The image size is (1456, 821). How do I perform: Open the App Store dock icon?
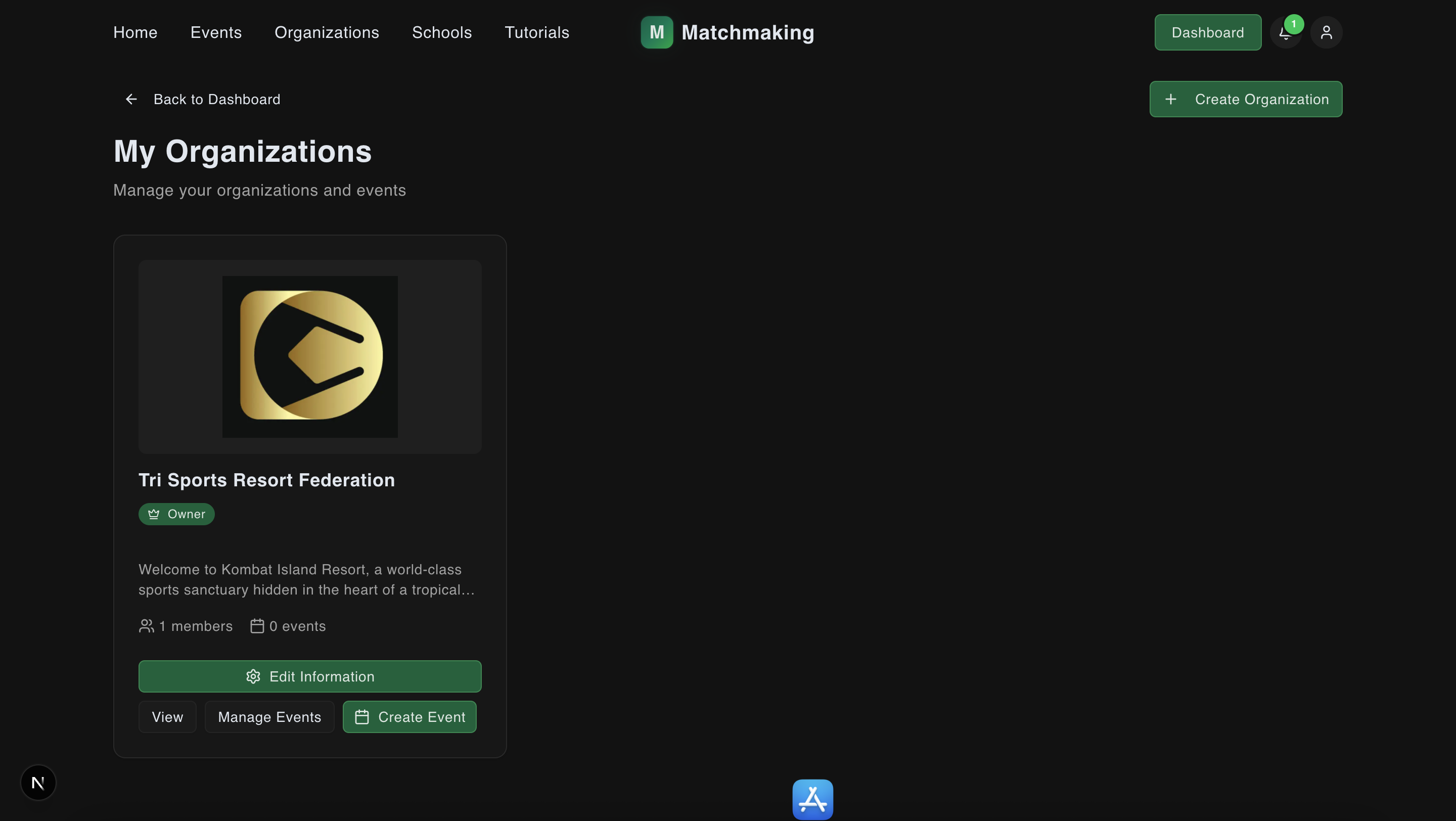pyautogui.click(x=812, y=800)
